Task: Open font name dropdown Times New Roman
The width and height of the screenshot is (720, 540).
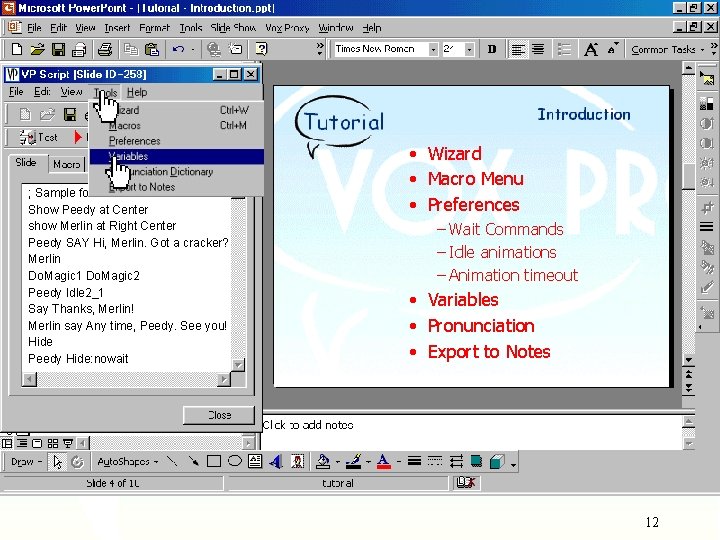Action: pyautogui.click(x=433, y=49)
